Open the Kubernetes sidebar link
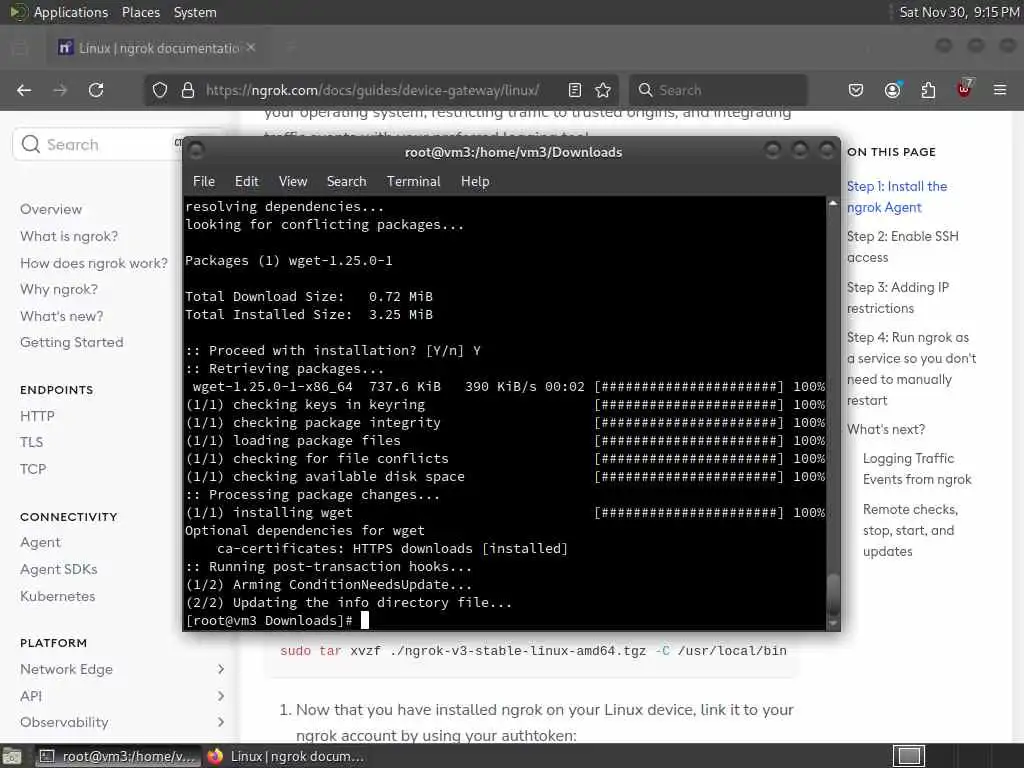Screen dimensions: 1024x768 pyautogui.click(x=57, y=596)
